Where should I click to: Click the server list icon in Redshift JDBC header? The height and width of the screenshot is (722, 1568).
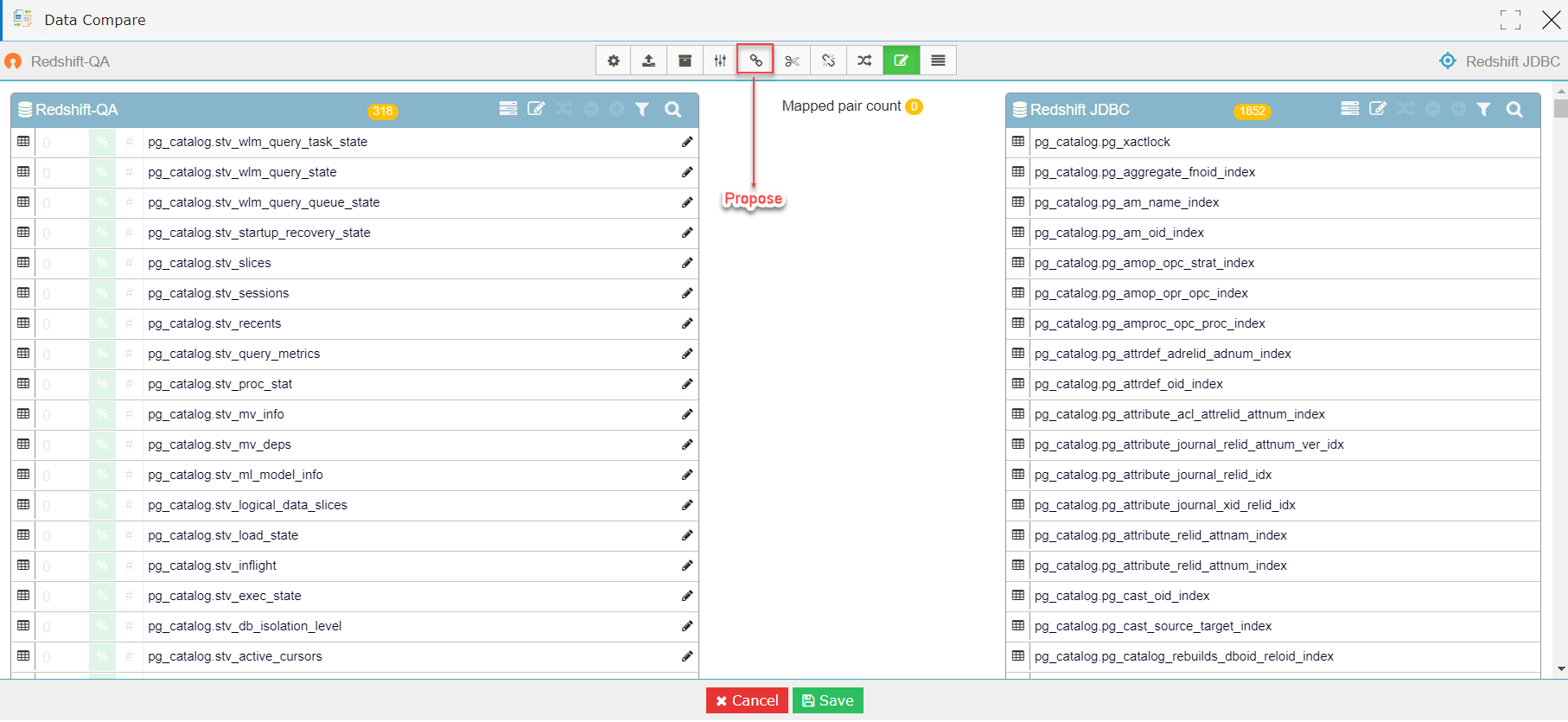pos(1350,109)
